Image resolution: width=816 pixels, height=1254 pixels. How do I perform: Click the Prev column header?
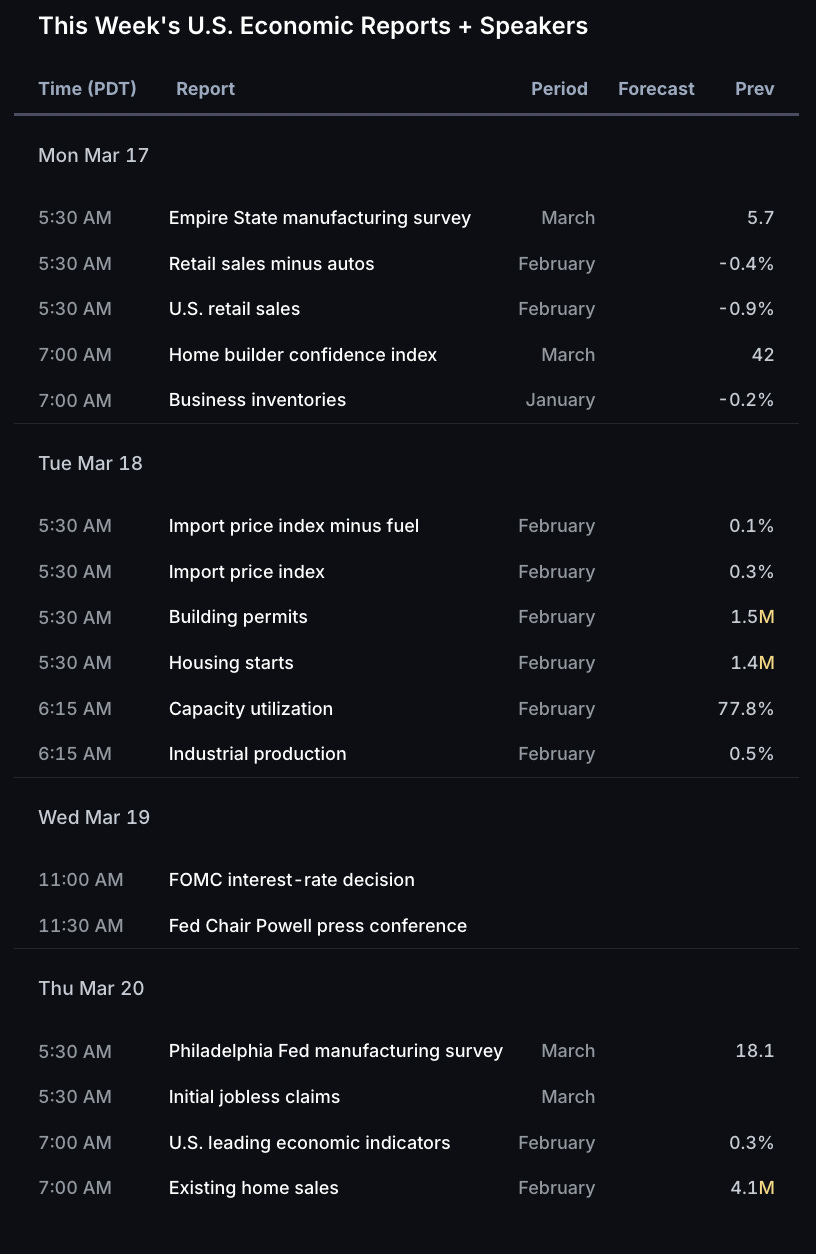pyautogui.click(x=755, y=89)
